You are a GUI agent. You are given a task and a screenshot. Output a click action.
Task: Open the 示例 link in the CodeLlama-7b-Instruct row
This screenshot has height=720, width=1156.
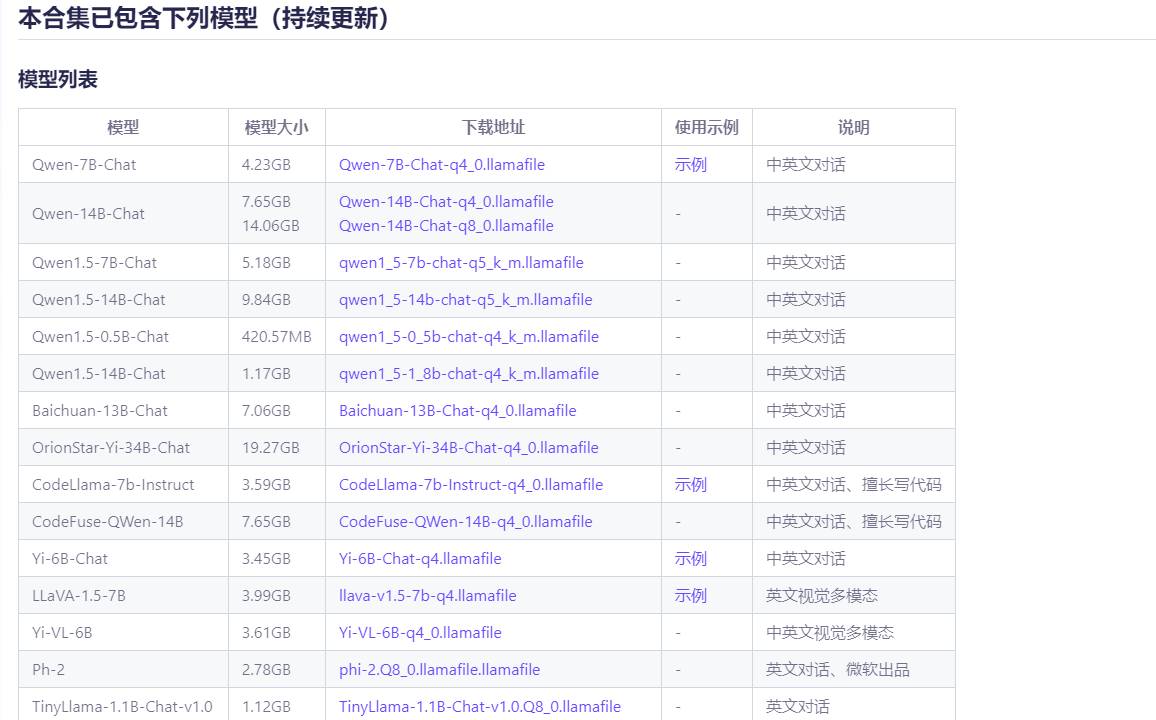pyautogui.click(x=690, y=484)
